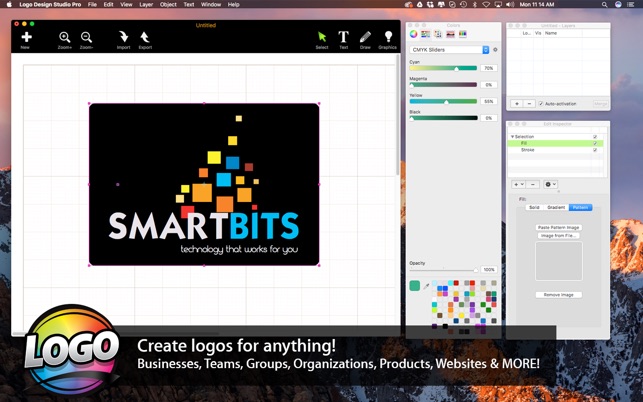Click the Opacity slider in Colors
Image resolution: width=643 pixels, height=402 pixels.
pyautogui.click(x=444, y=270)
